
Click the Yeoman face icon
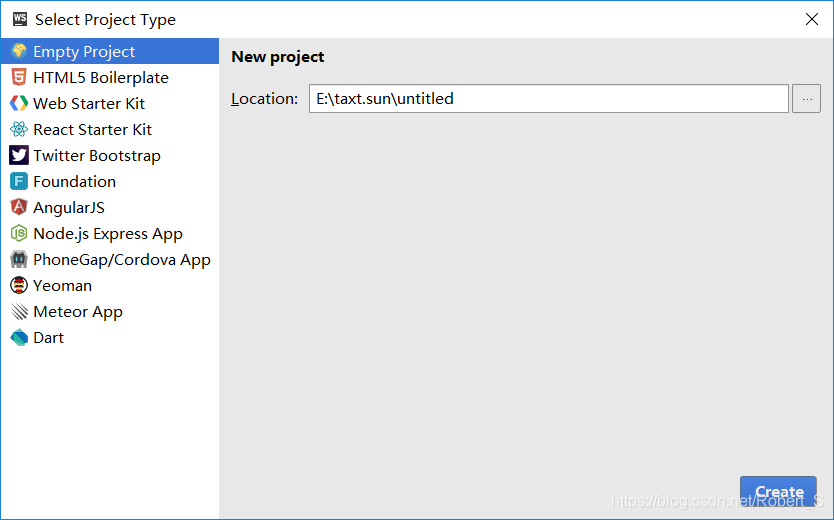(x=19, y=286)
